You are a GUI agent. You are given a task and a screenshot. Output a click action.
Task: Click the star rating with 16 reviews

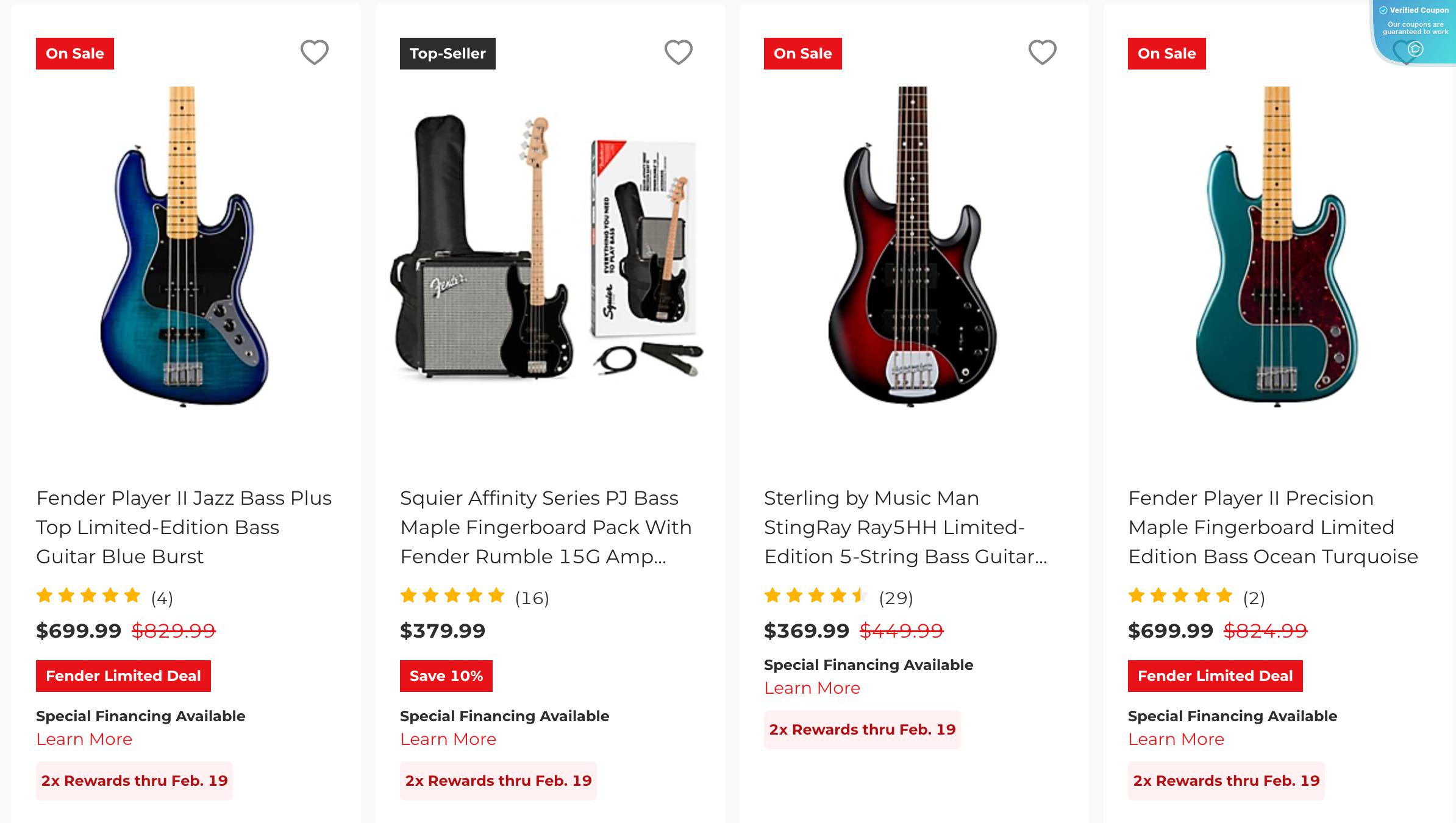click(x=452, y=596)
